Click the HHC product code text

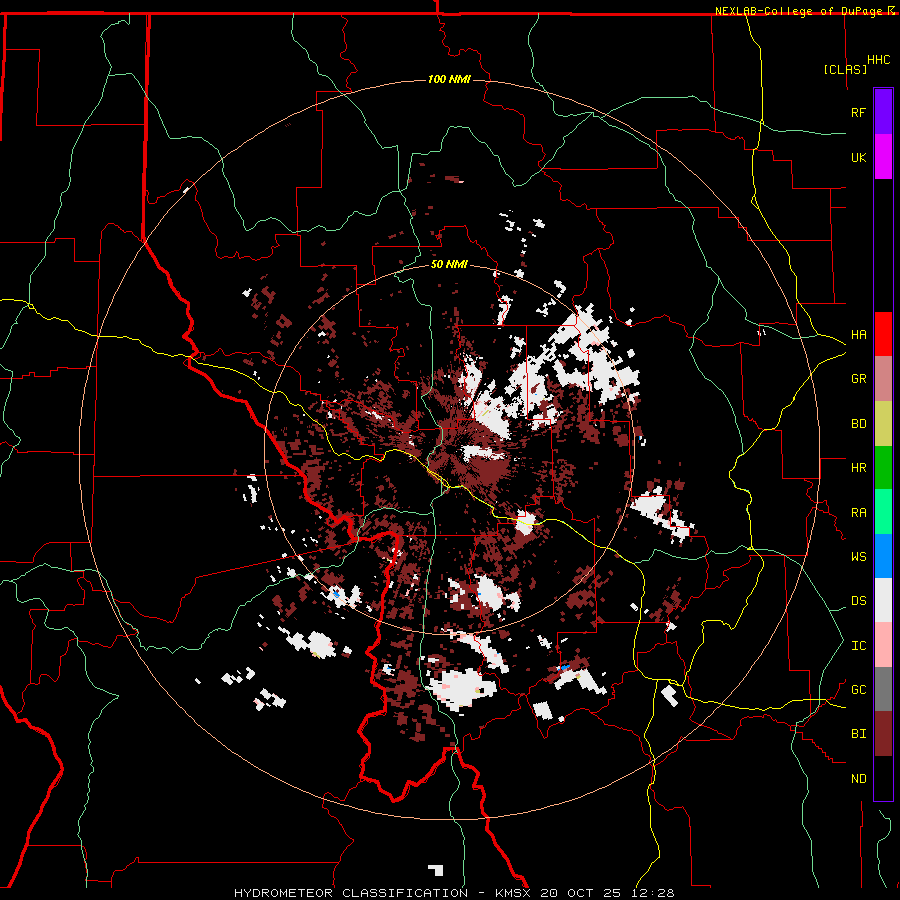tap(878, 60)
